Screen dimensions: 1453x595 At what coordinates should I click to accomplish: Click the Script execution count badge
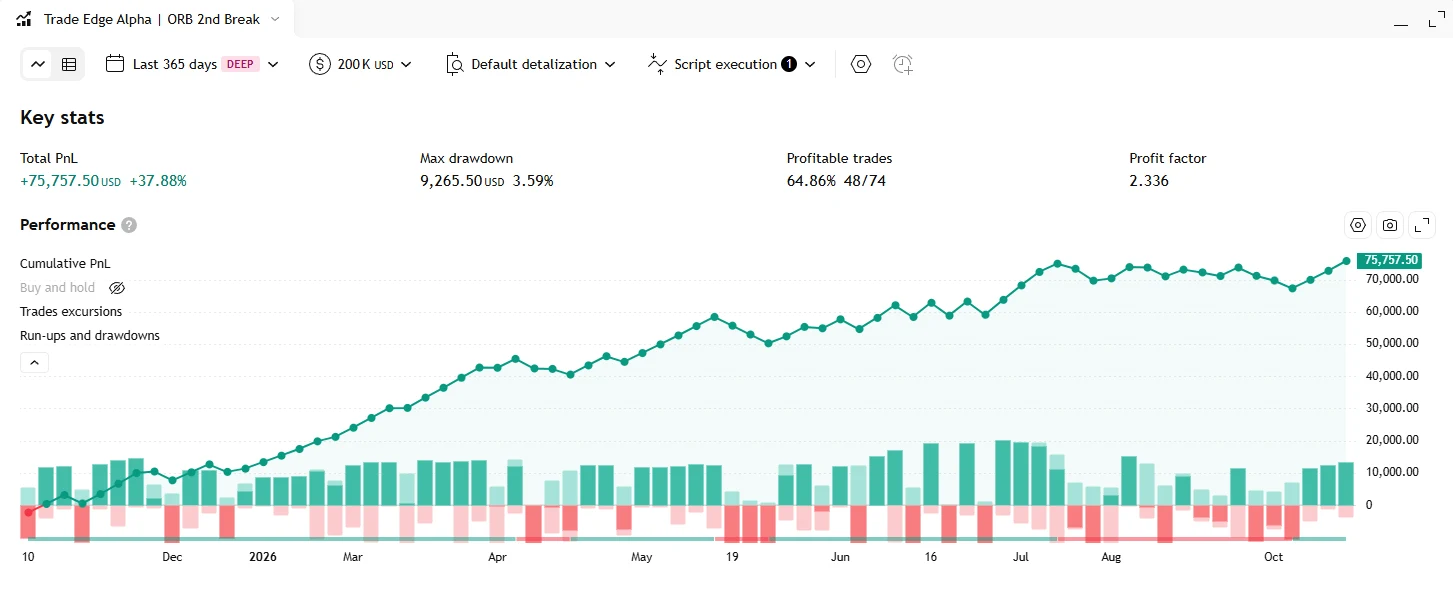789,64
